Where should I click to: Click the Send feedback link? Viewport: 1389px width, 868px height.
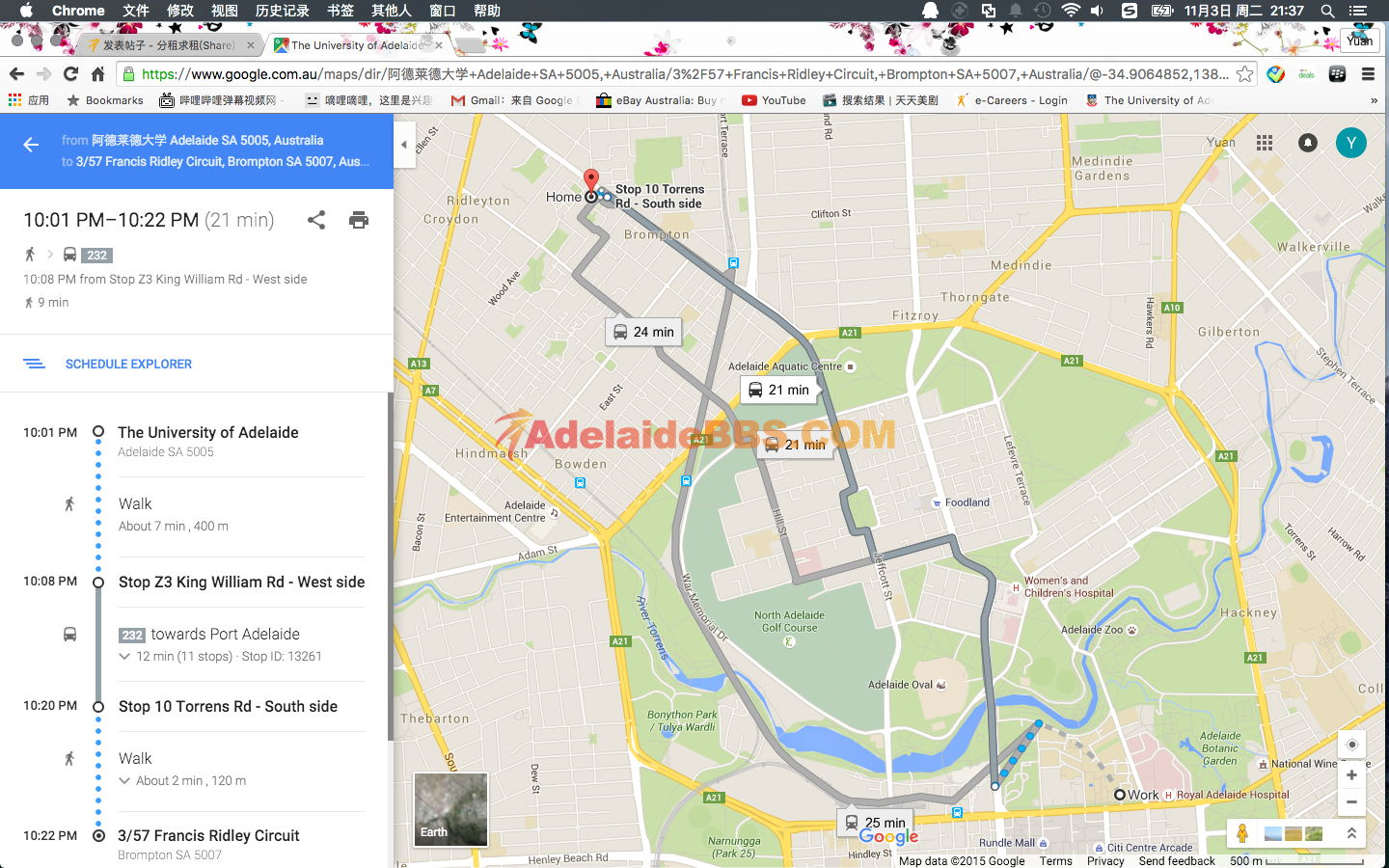pos(1176,861)
